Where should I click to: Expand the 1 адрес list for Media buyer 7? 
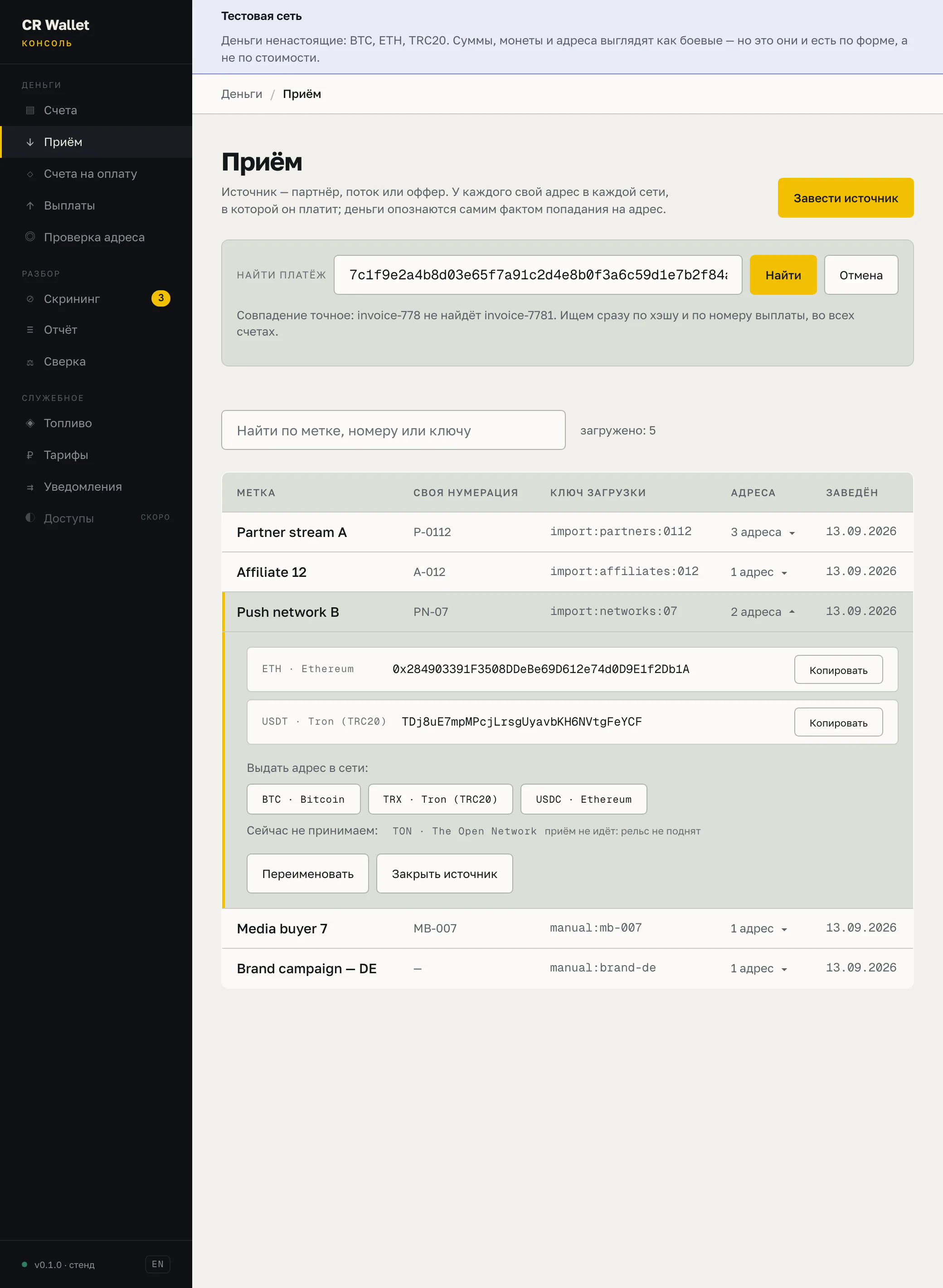click(x=758, y=928)
